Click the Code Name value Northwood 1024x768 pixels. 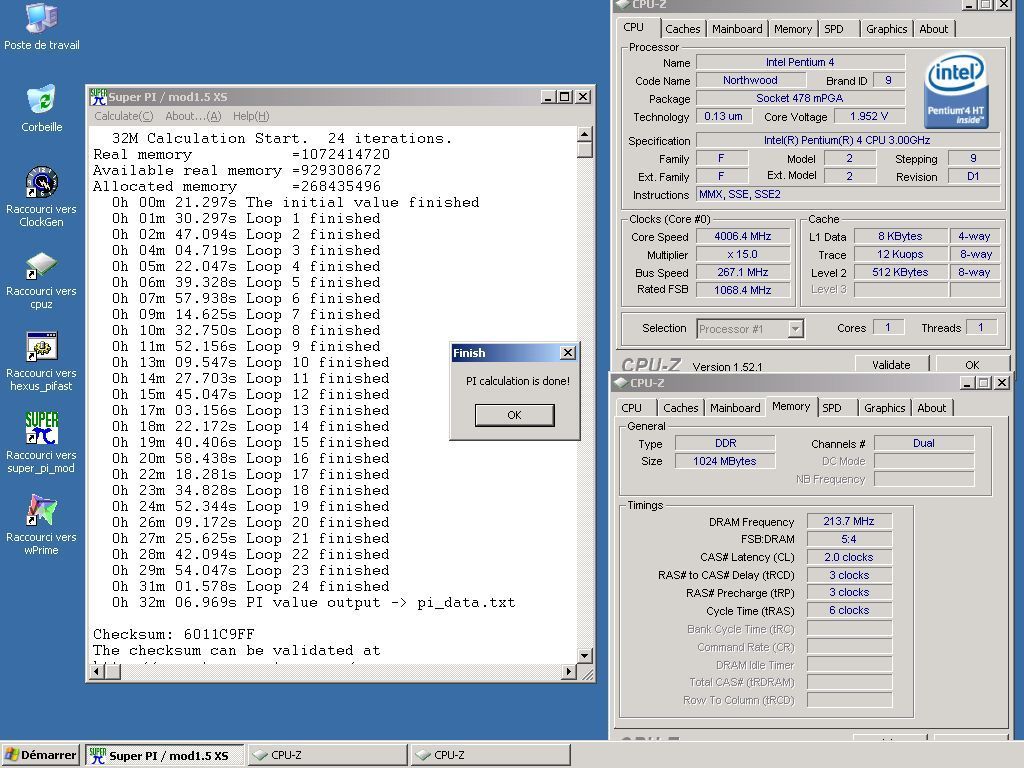tap(750, 80)
